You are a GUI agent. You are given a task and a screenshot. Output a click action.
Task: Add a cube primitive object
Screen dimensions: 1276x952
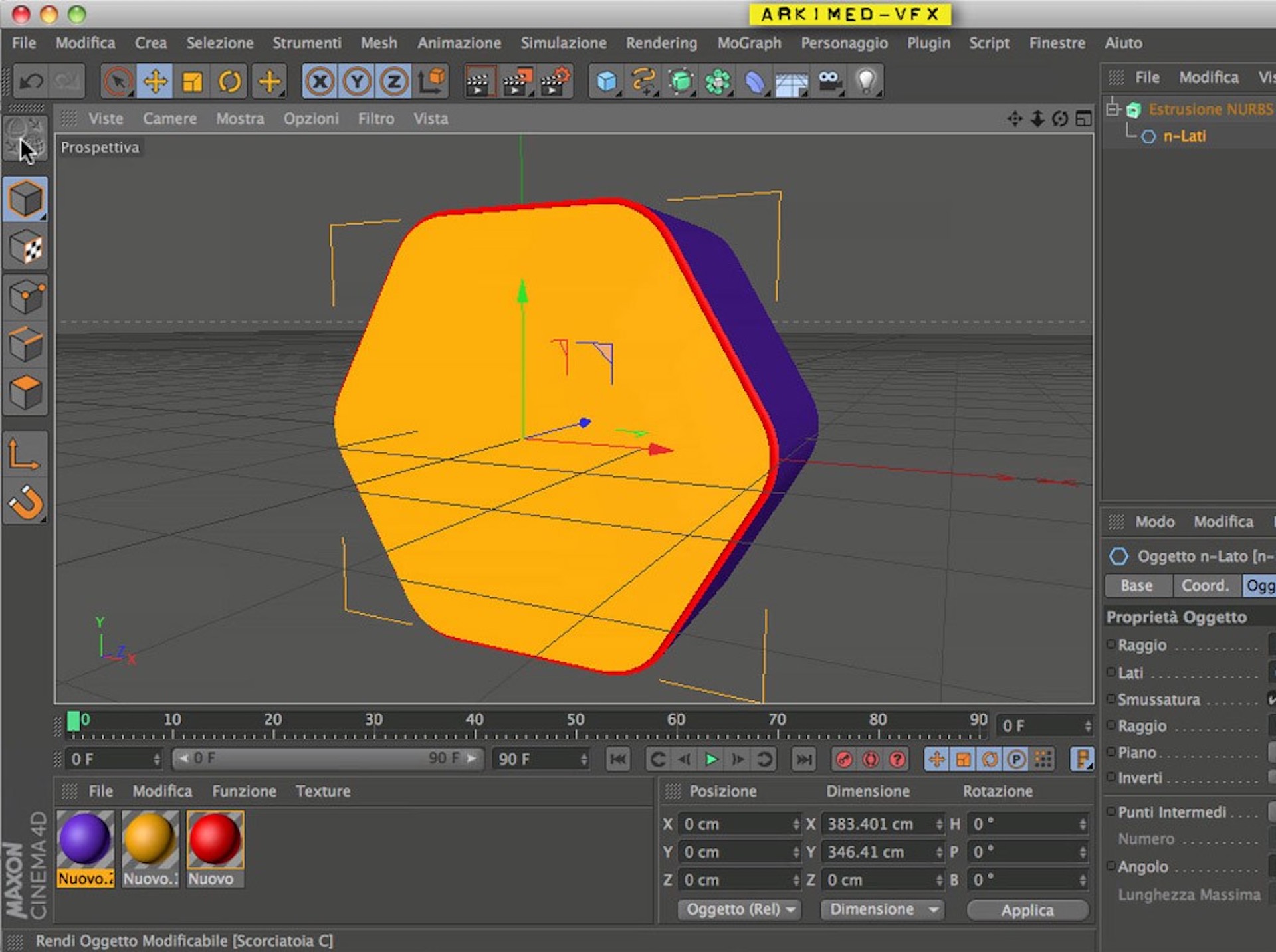606,82
